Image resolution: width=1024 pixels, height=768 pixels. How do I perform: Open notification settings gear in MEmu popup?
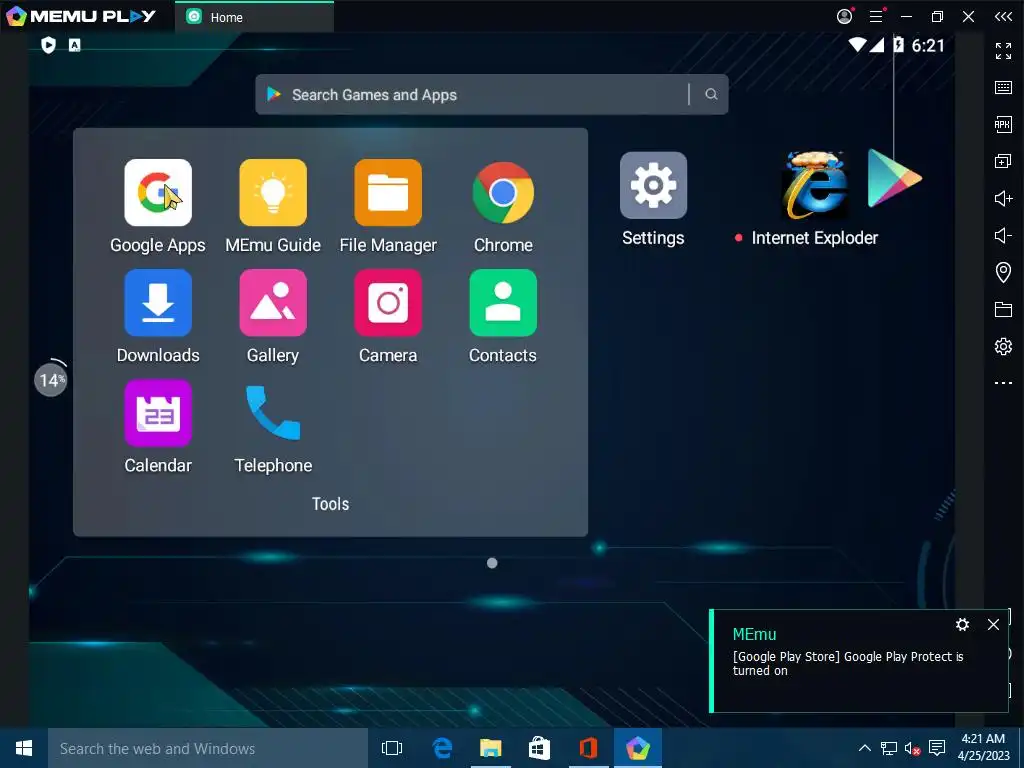click(962, 624)
